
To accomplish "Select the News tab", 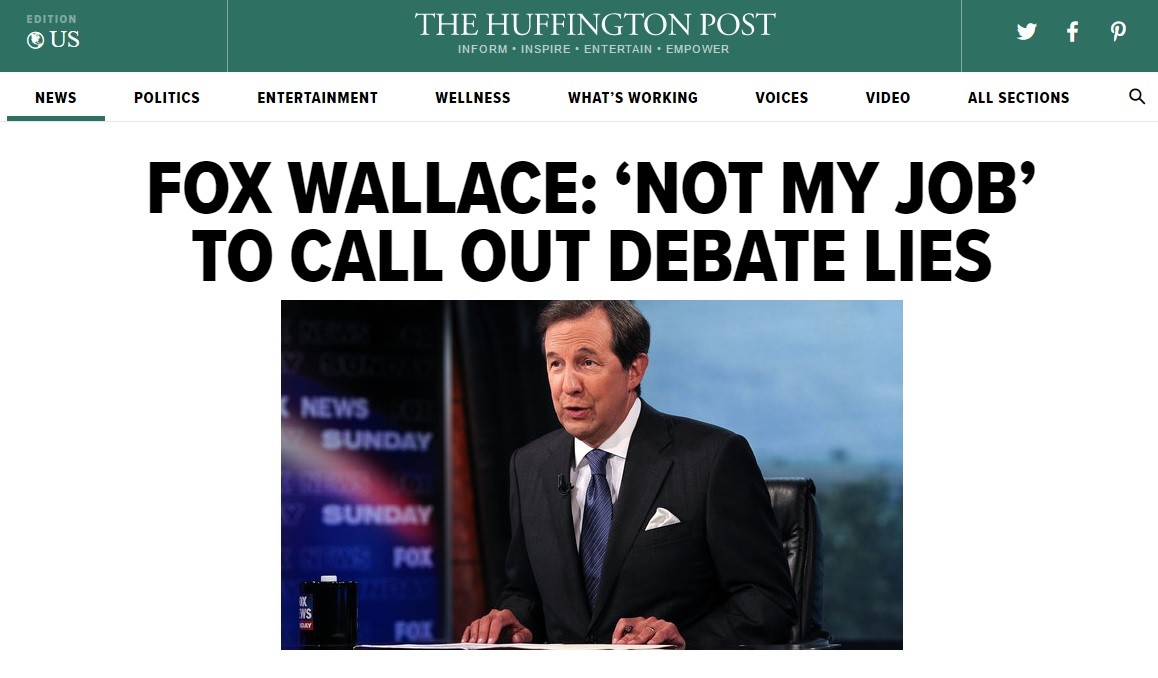I will pos(55,97).
